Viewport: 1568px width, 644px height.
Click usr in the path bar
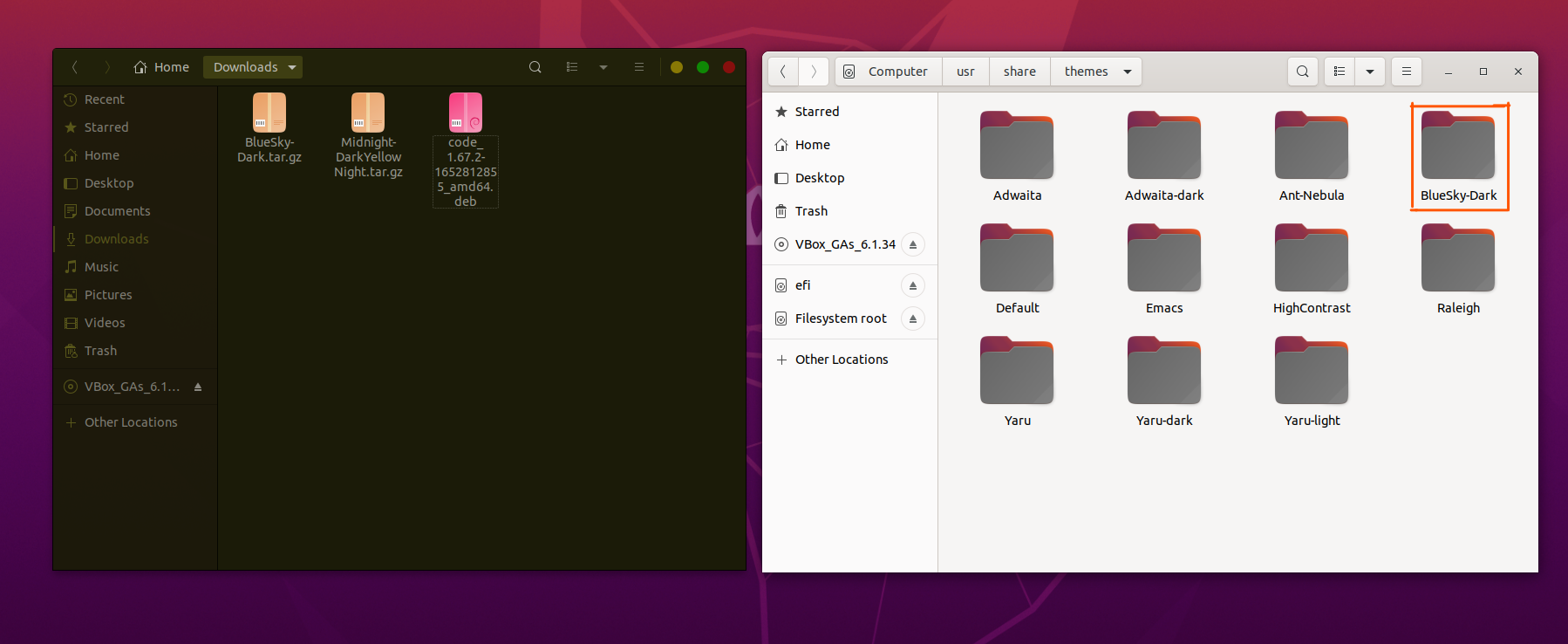[x=965, y=72]
